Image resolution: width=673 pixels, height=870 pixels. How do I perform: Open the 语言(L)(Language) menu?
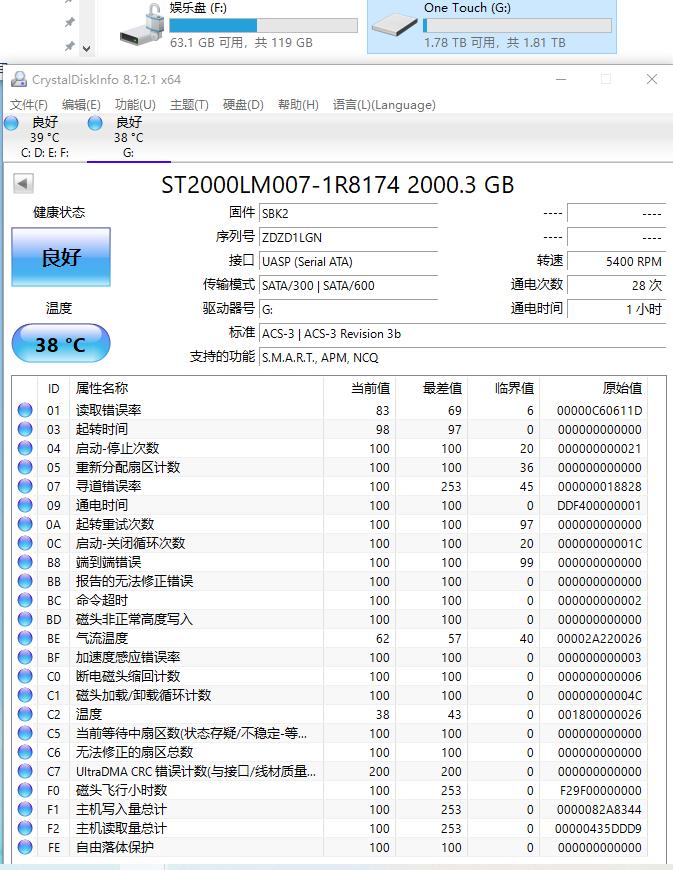384,104
